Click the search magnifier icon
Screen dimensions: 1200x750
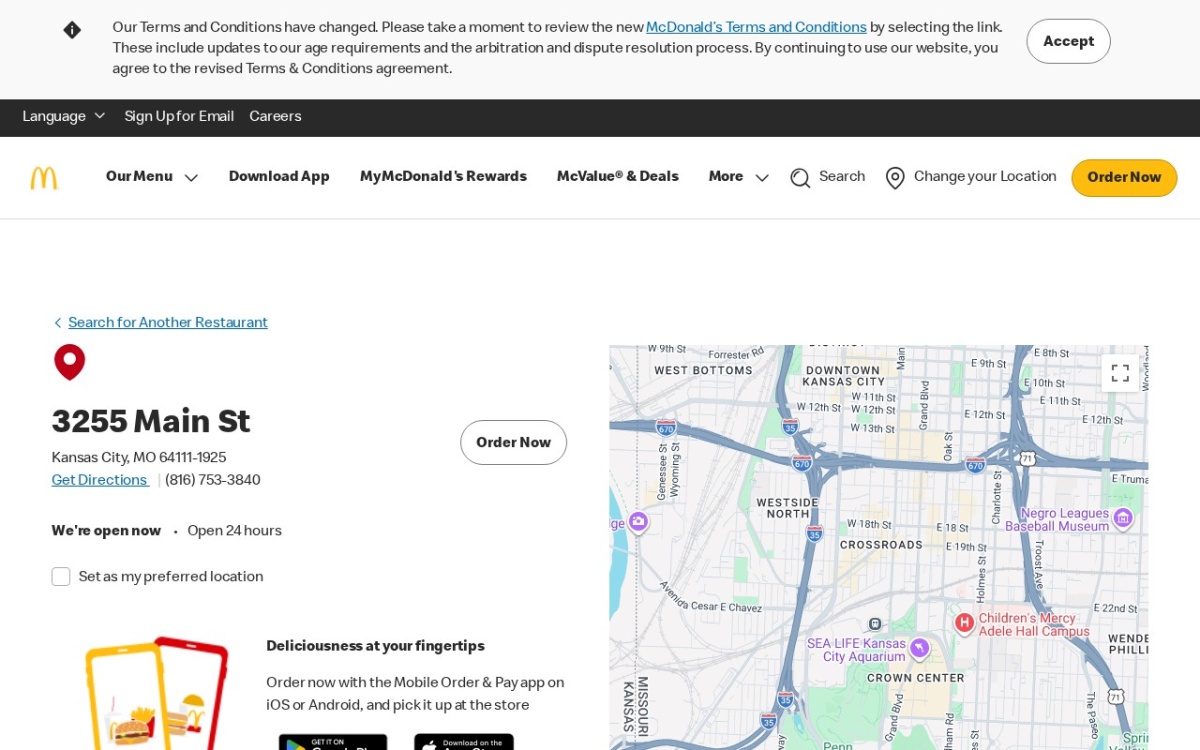coord(800,178)
